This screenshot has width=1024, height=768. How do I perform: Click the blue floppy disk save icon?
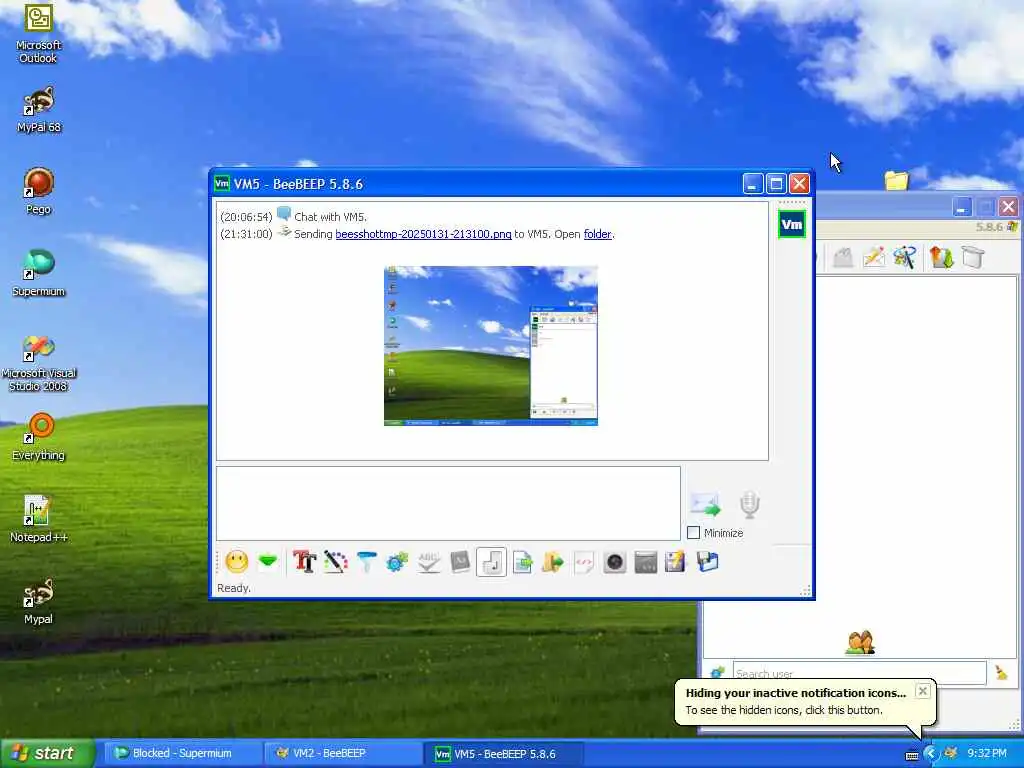pos(707,562)
